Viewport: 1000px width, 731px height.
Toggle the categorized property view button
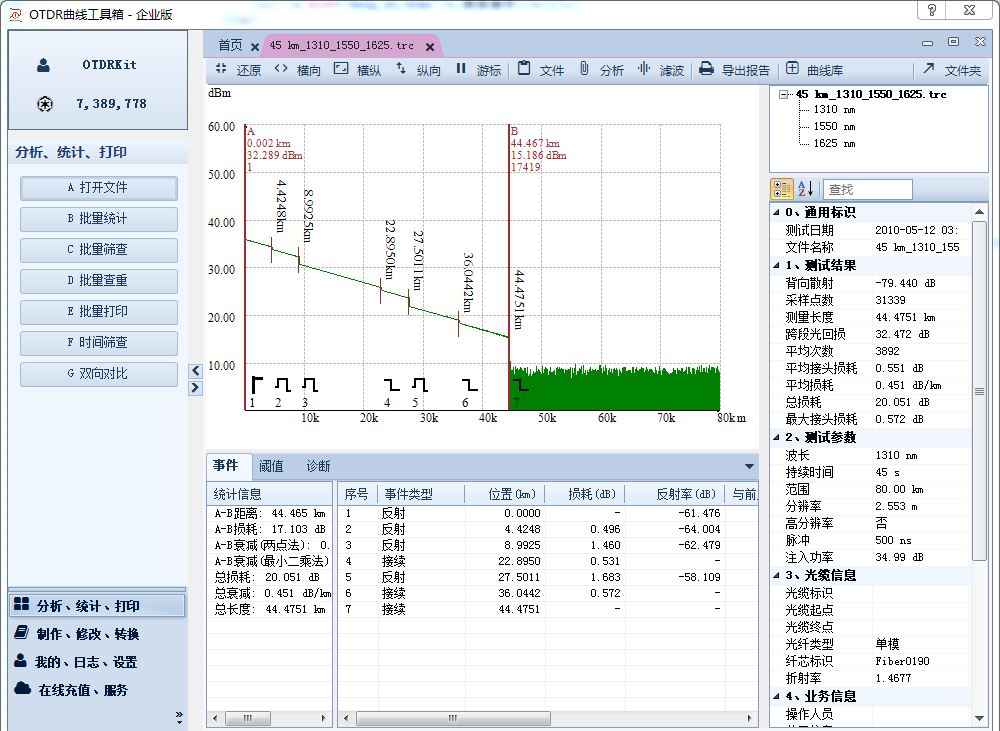(782, 189)
